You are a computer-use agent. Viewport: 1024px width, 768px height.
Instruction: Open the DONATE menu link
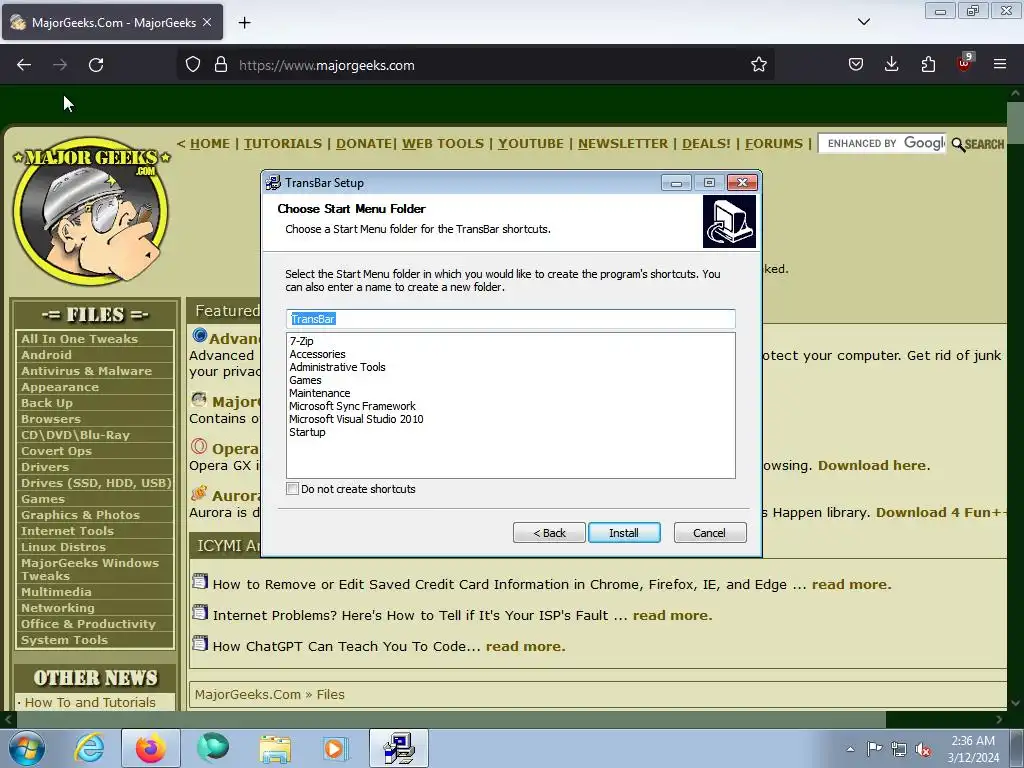point(364,144)
